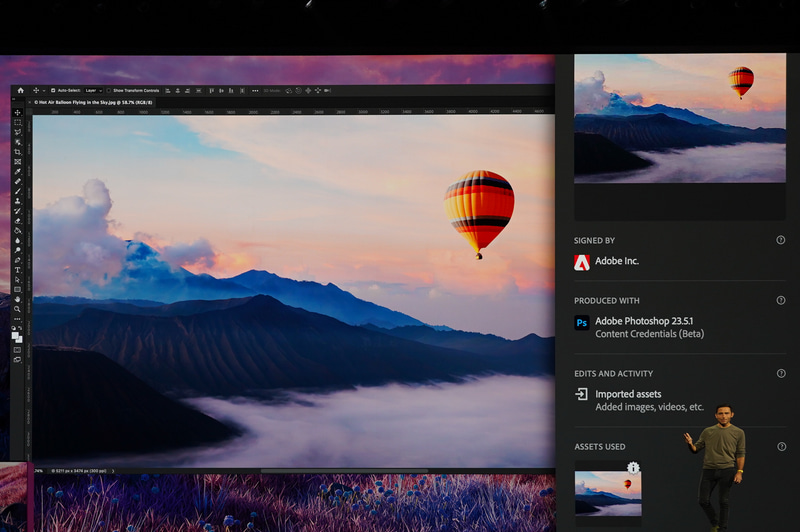Pick the background color swatch

coord(20,340)
